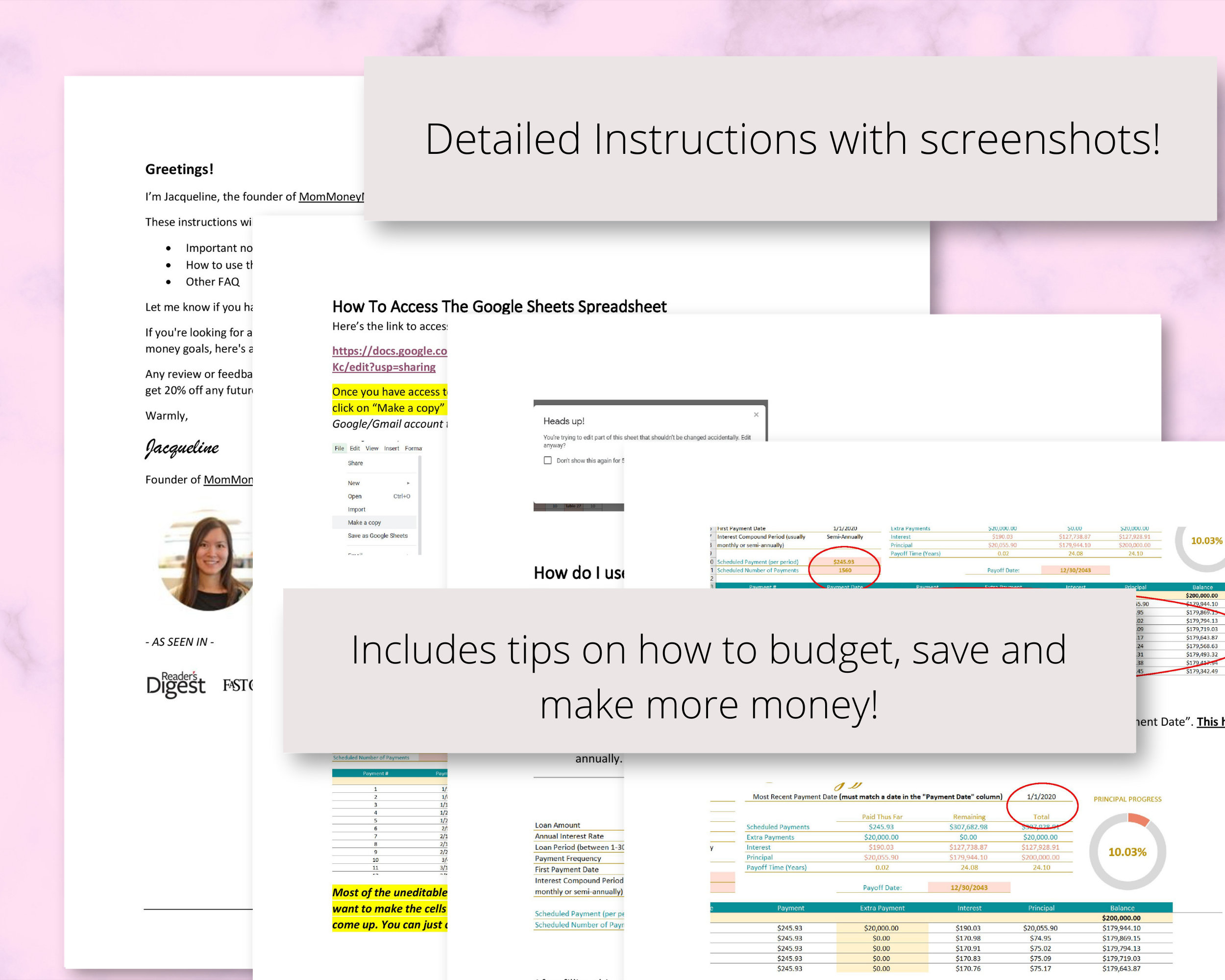The image size is (1225, 980).
Task: Open the Insert menu in the Sheets screenshot
Action: (x=392, y=448)
